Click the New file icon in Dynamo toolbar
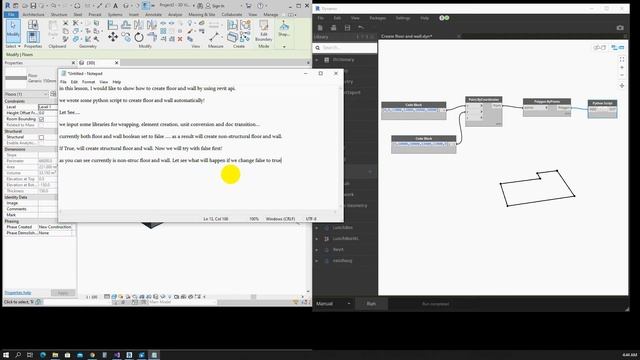Image resolution: width=640 pixels, height=360 pixels. pyautogui.click(x=320, y=28)
